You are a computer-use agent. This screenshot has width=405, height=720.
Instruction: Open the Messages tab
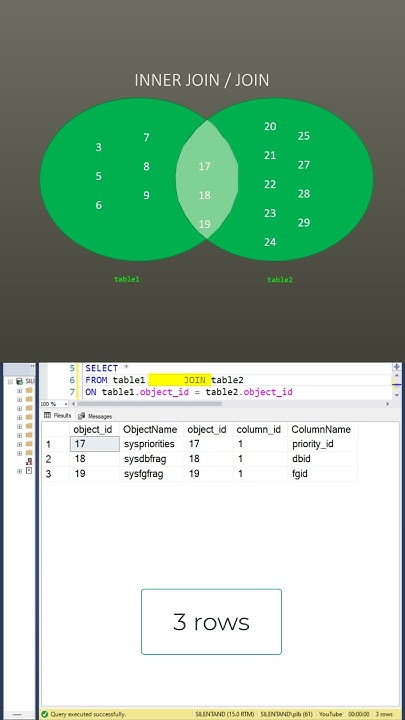tap(95, 416)
